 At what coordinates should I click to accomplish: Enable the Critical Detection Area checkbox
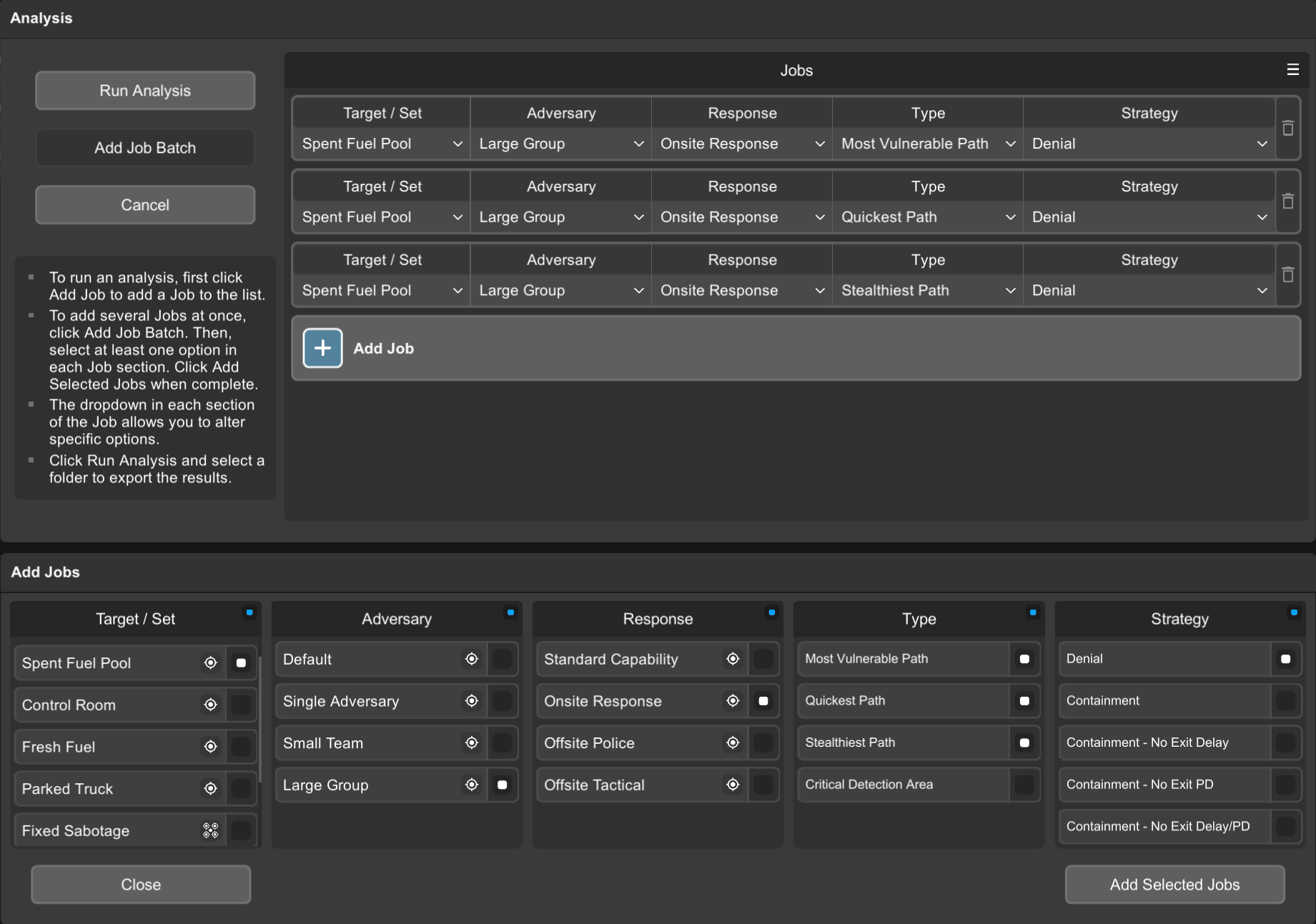click(x=1024, y=785)
